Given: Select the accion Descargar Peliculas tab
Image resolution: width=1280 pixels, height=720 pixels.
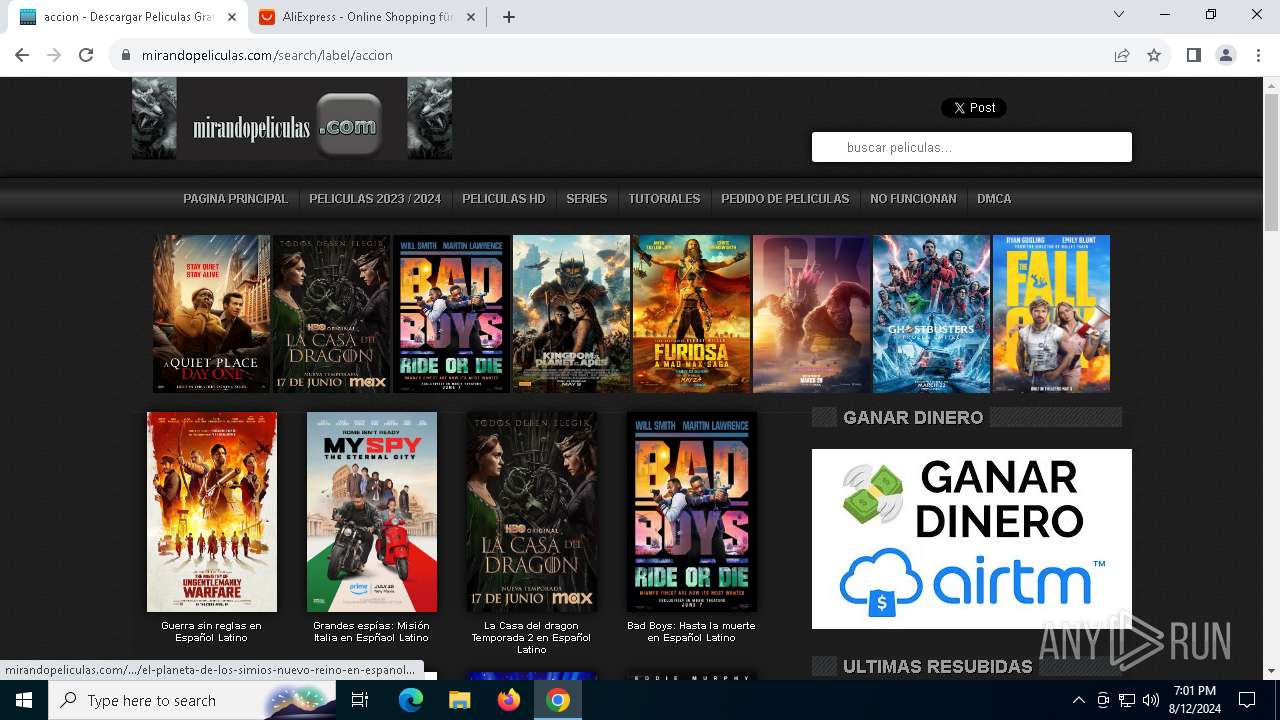Looking at the screenshot, I should [x=128, y=17].
